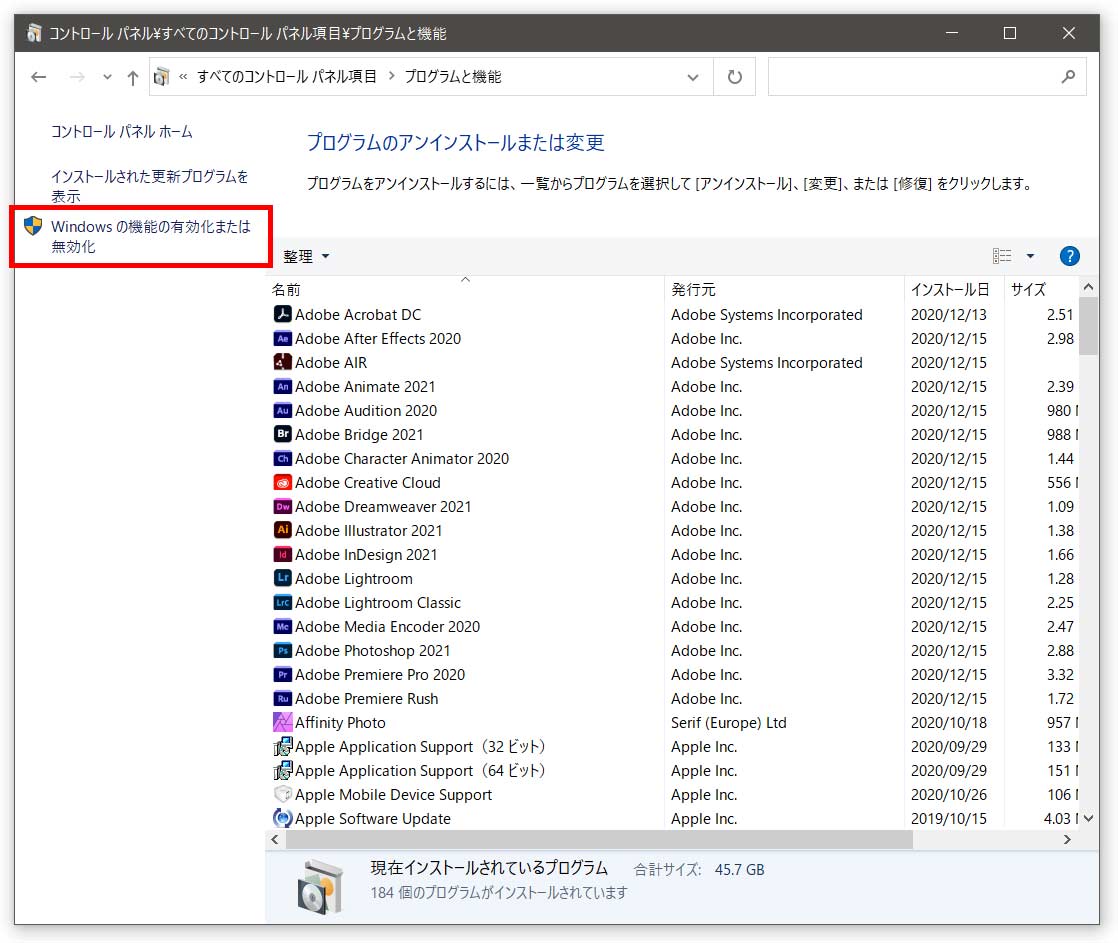This screenshot has width=1118, height=943.
Task: Click the horizontal scrollbar thumb
Action: (x=599, y=840)
